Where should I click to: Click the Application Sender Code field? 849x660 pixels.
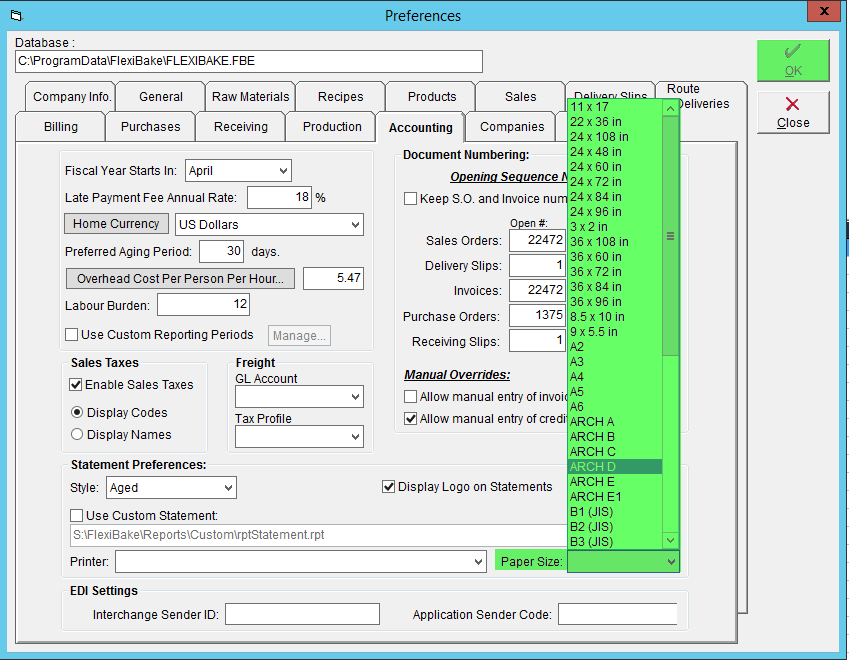(x=618, y=614)
